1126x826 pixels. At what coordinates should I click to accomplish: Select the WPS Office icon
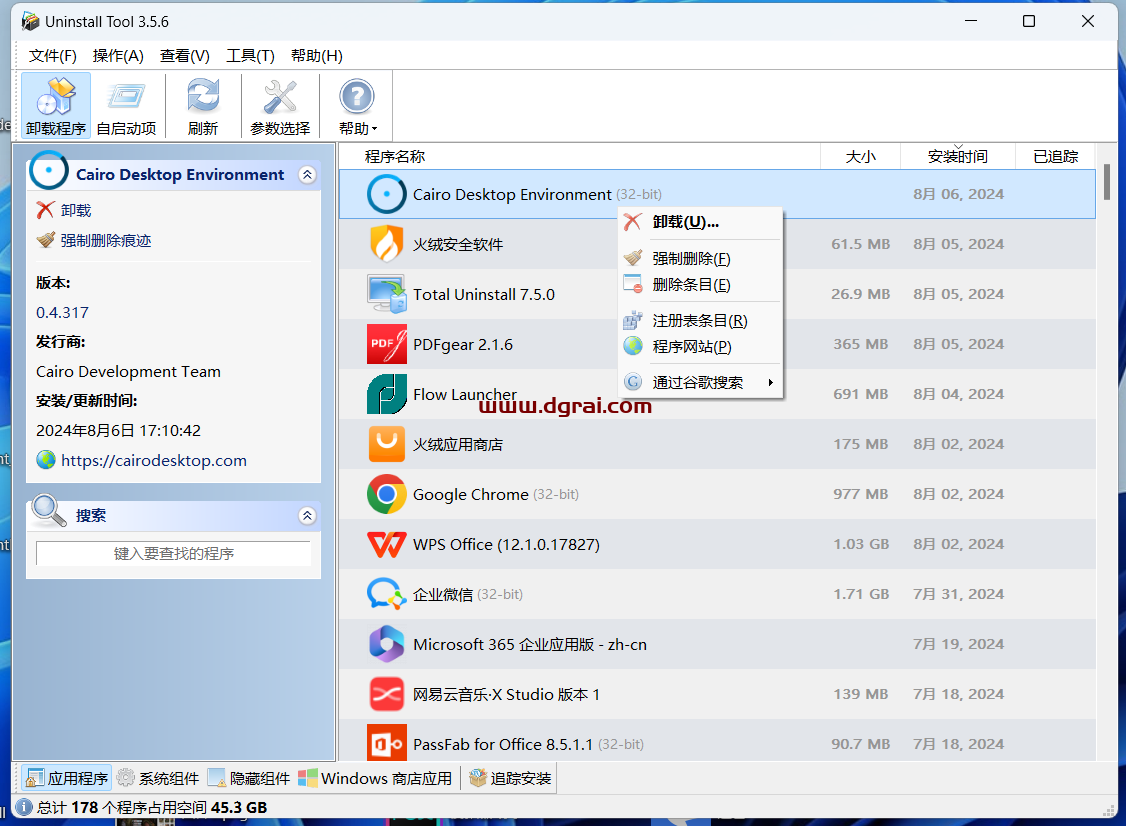coord(386,544)
